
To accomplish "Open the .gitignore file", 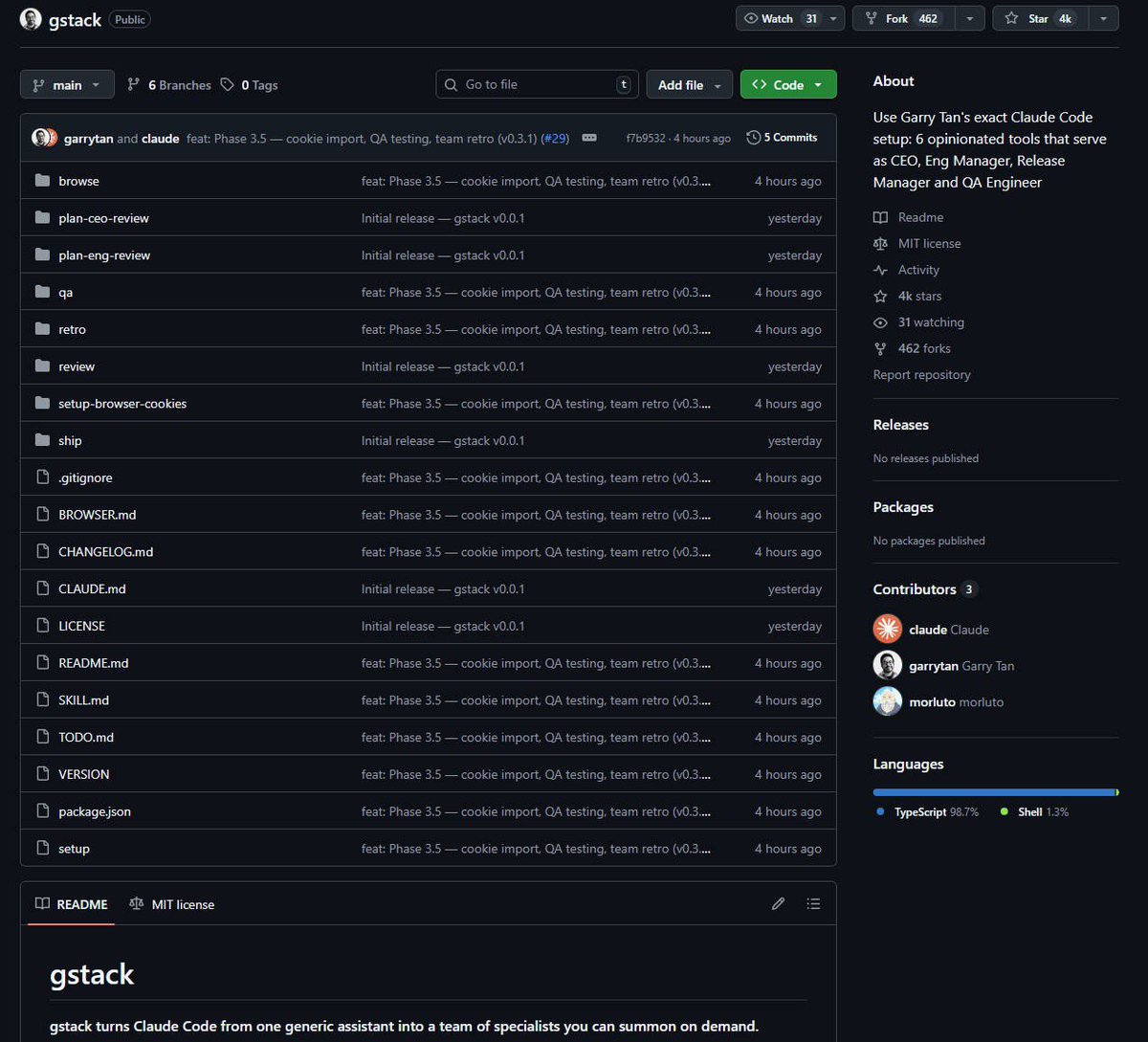I will pos(85,477).
